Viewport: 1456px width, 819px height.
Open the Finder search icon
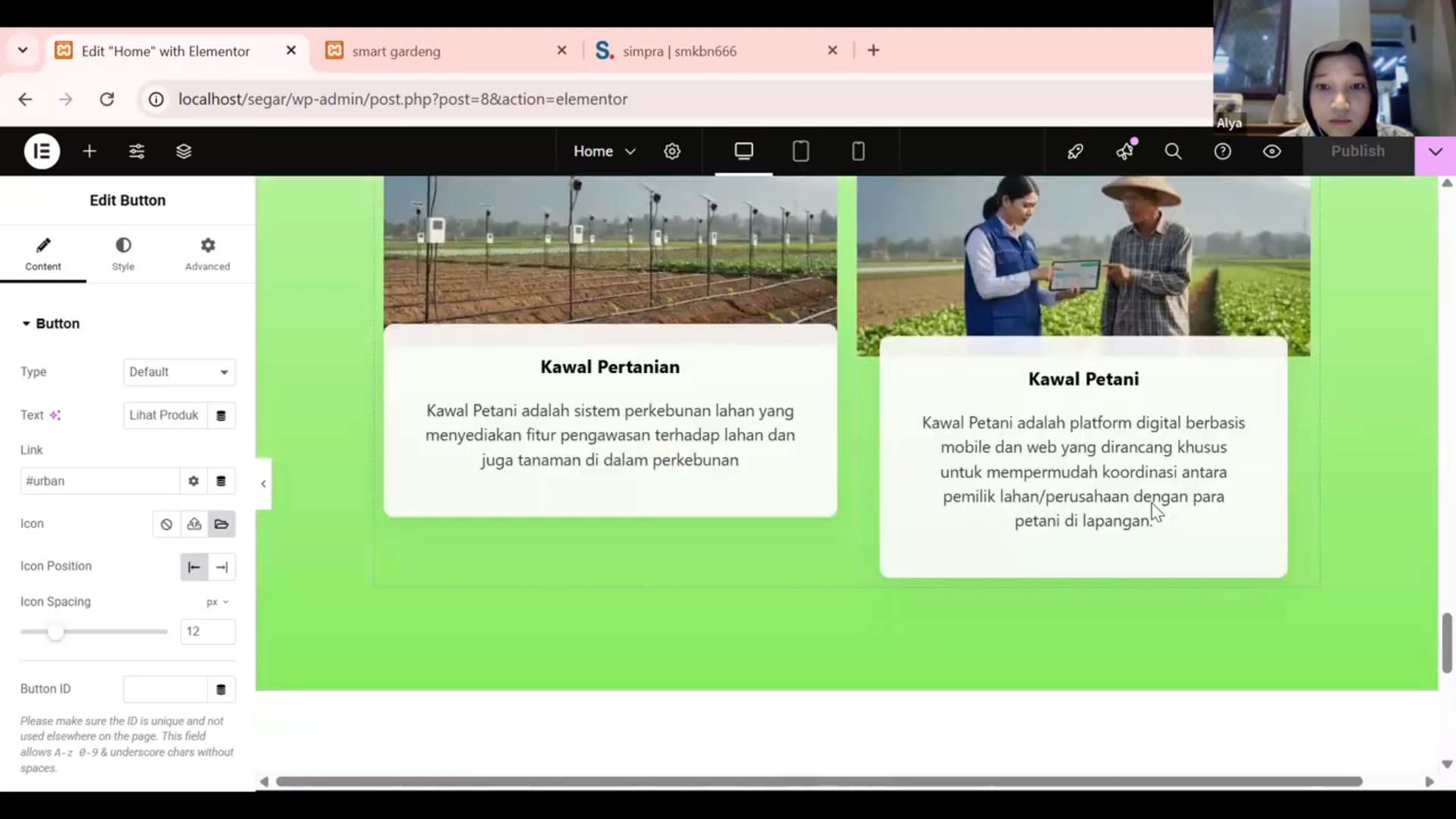(x=1173, y=152)
